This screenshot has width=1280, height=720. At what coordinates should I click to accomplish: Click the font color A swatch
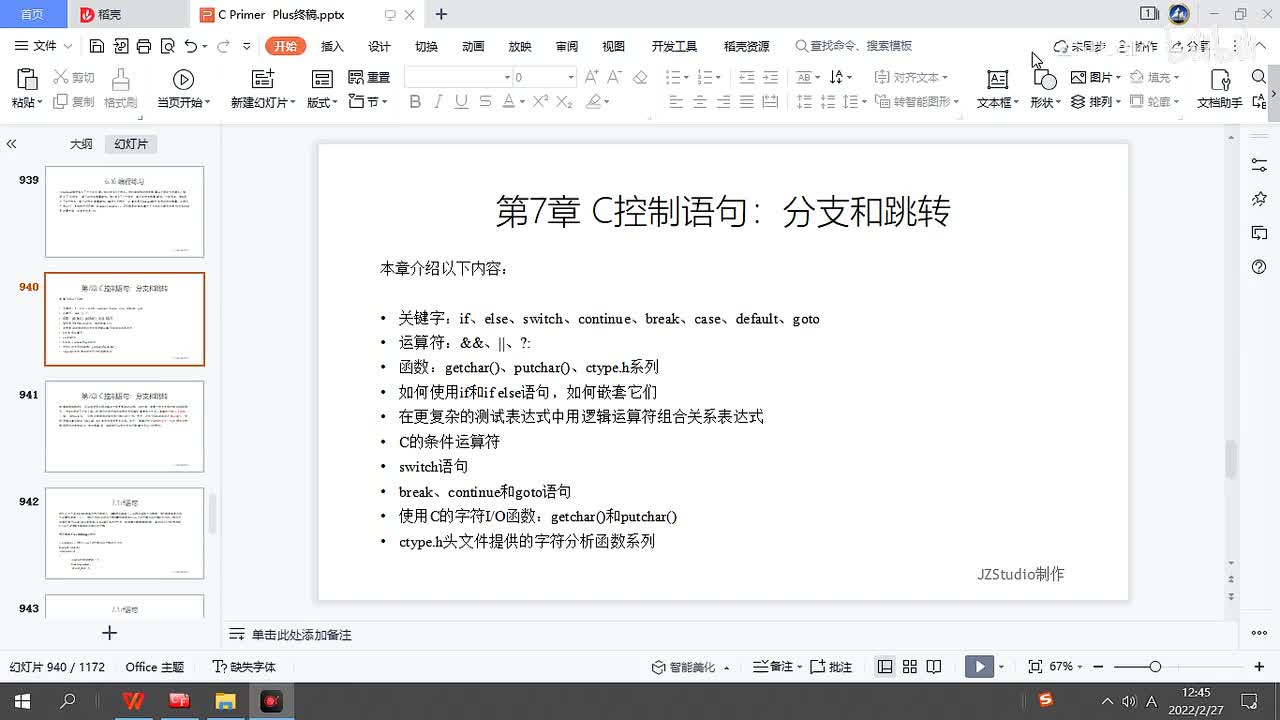tap(508, 102)
